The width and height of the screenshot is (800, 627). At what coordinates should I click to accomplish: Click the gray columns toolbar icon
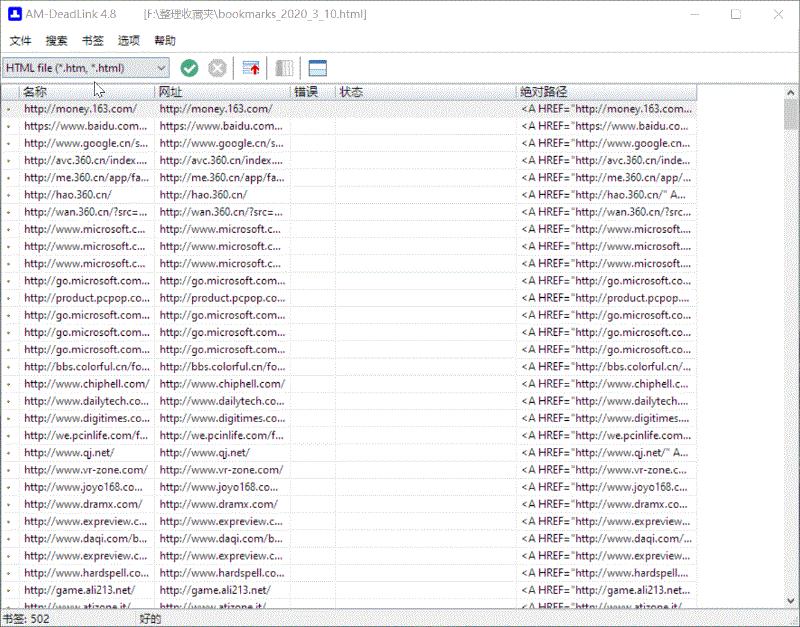[285, 68]
